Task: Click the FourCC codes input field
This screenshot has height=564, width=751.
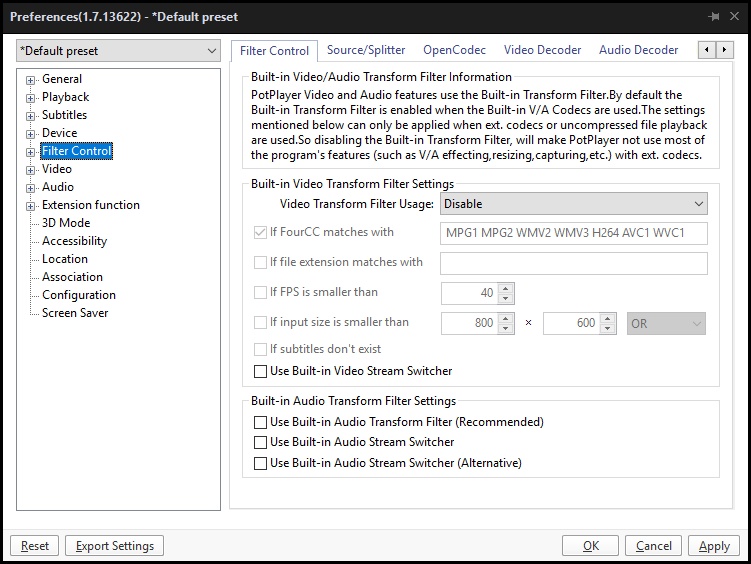Action: pos(574,233)
